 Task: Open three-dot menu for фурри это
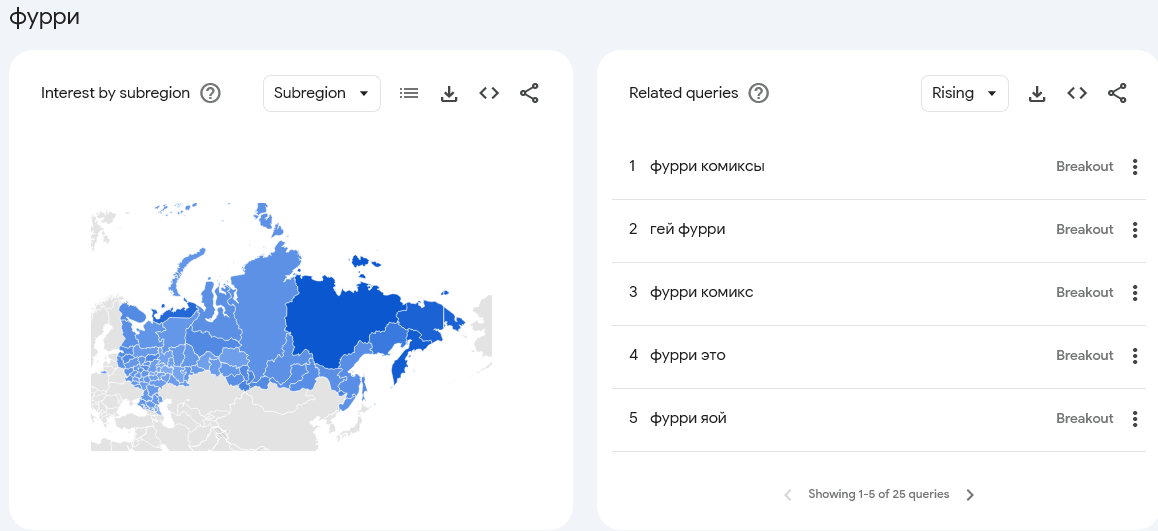(1135, 356)
